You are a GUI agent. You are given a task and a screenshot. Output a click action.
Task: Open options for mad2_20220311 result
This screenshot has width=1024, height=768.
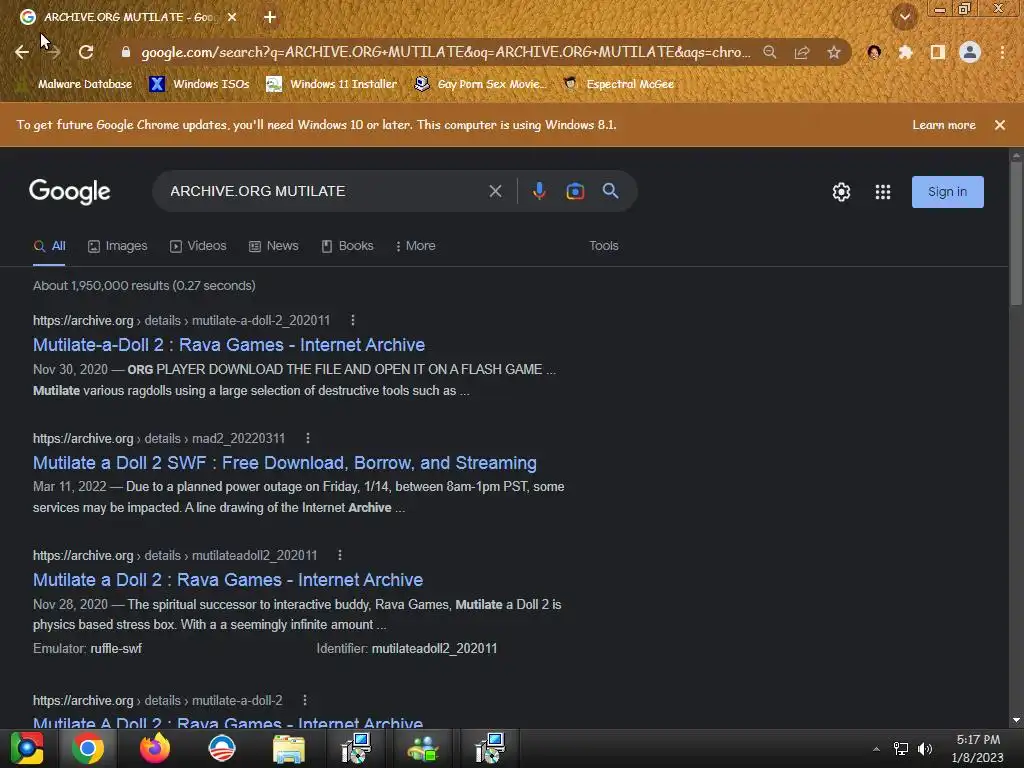pos(308,438)
